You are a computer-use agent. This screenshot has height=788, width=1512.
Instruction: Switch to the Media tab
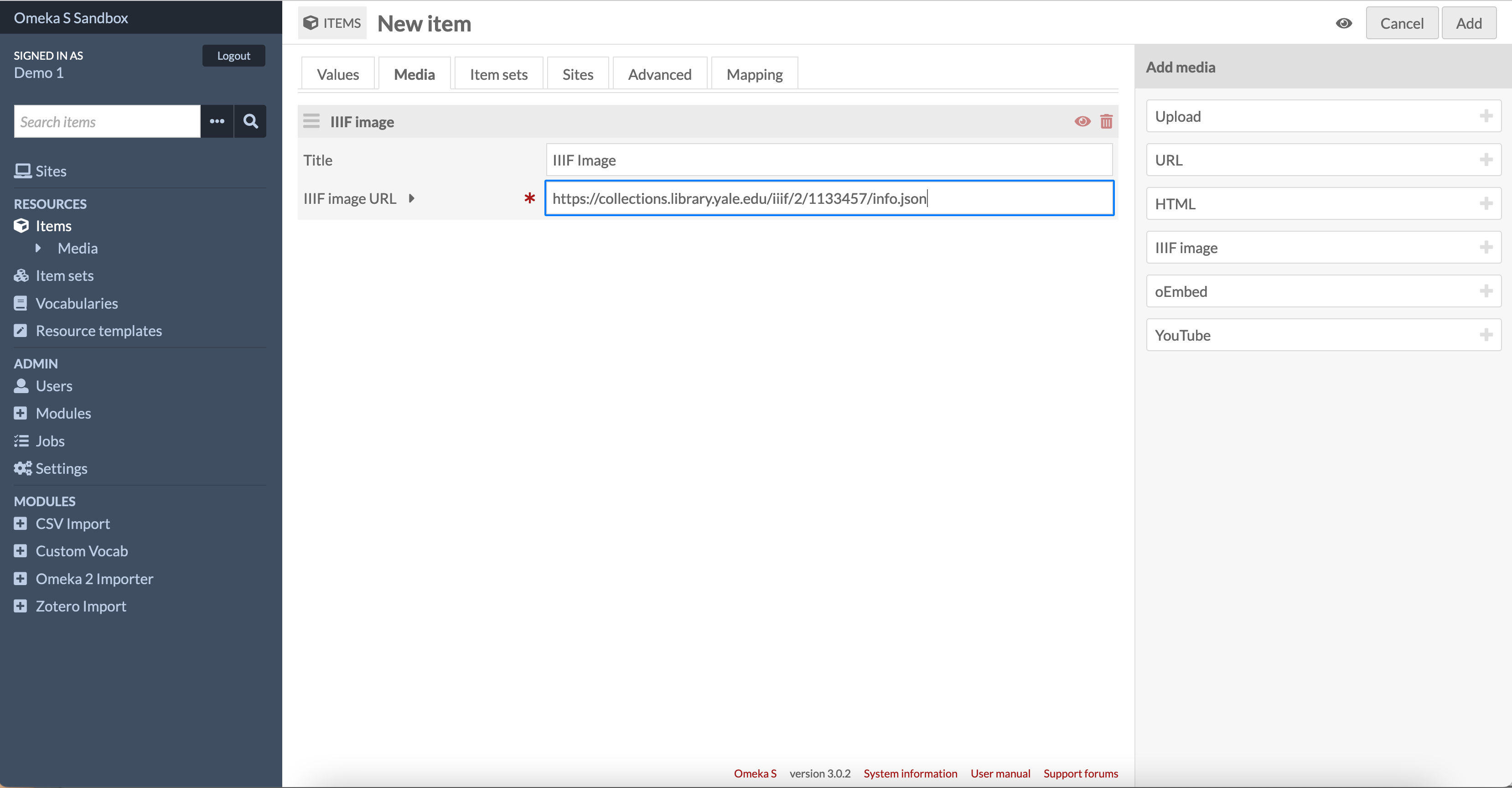tap(414, 74)
